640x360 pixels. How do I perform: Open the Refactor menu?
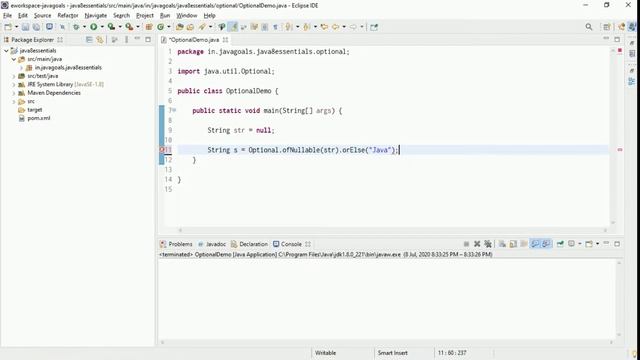pos(68,16)
